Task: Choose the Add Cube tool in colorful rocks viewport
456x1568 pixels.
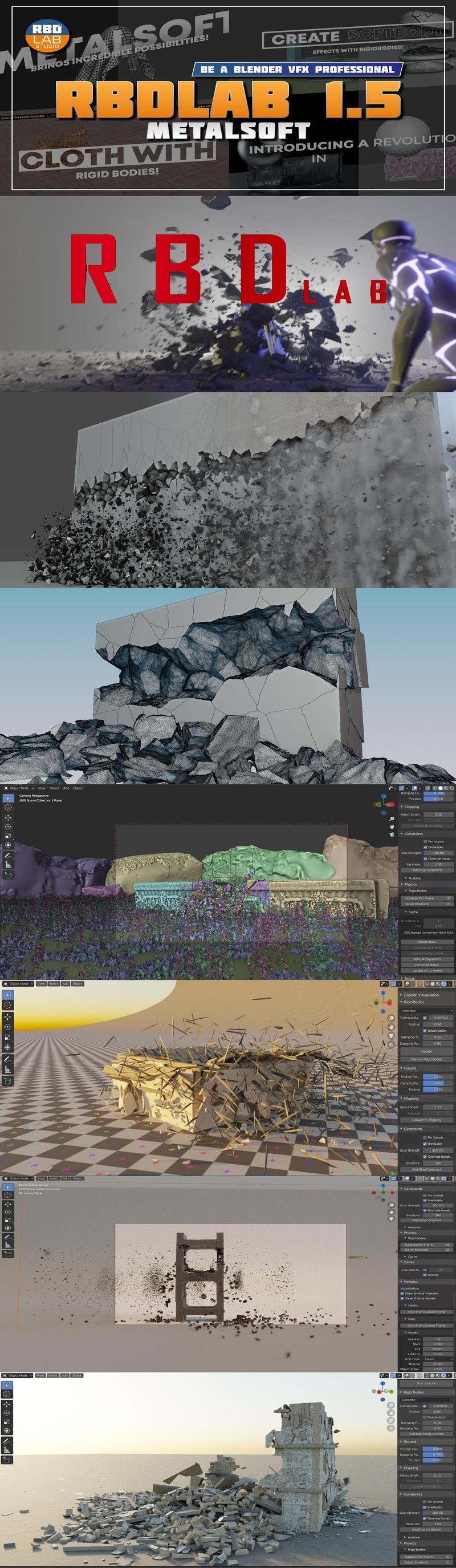Action: click(x=9, y=875)
